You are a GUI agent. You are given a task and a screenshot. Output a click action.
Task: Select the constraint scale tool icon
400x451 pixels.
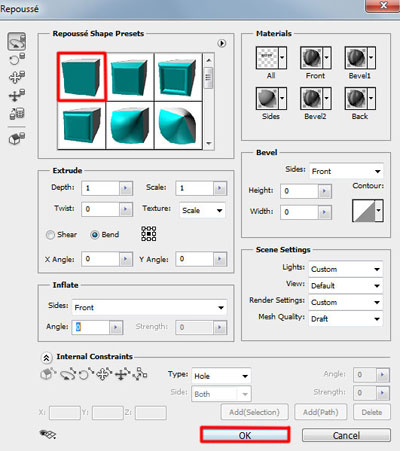[140, 375]
